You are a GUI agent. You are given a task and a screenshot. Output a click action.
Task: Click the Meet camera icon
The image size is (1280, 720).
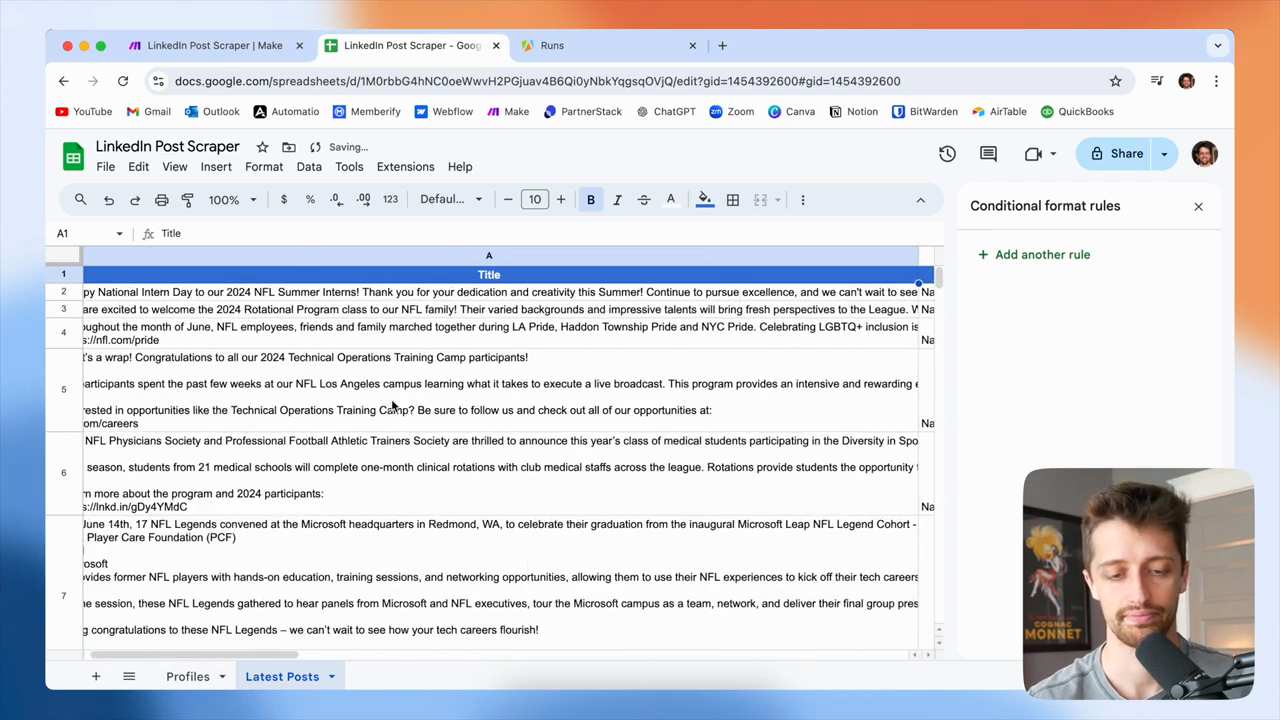coord(1033,154)
